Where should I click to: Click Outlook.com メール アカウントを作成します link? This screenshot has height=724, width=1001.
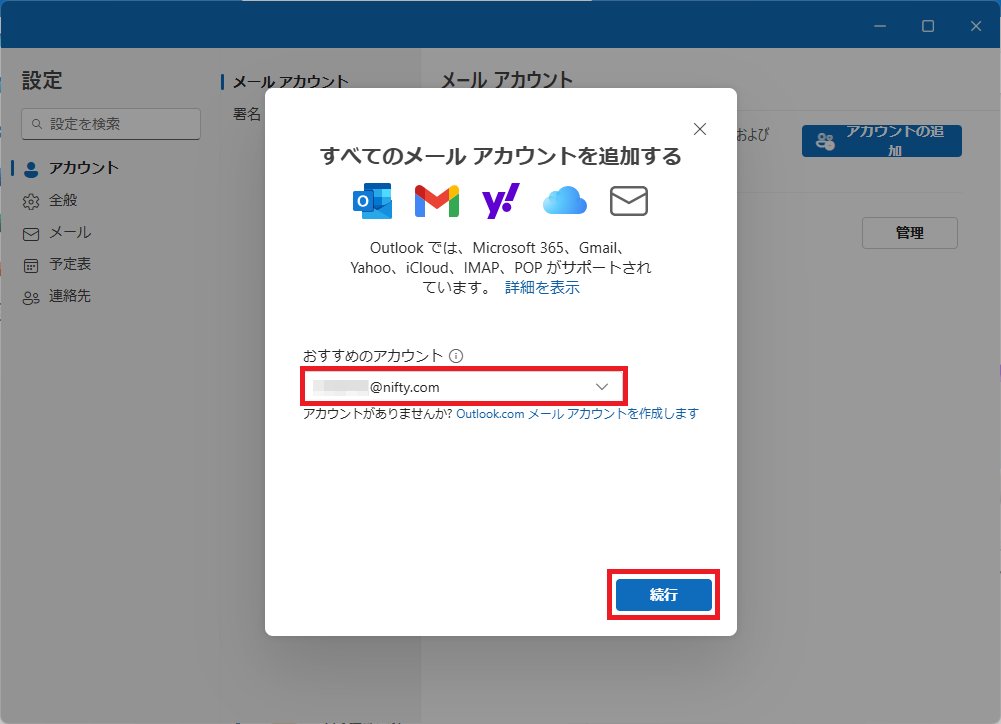[x=577, y=414]
